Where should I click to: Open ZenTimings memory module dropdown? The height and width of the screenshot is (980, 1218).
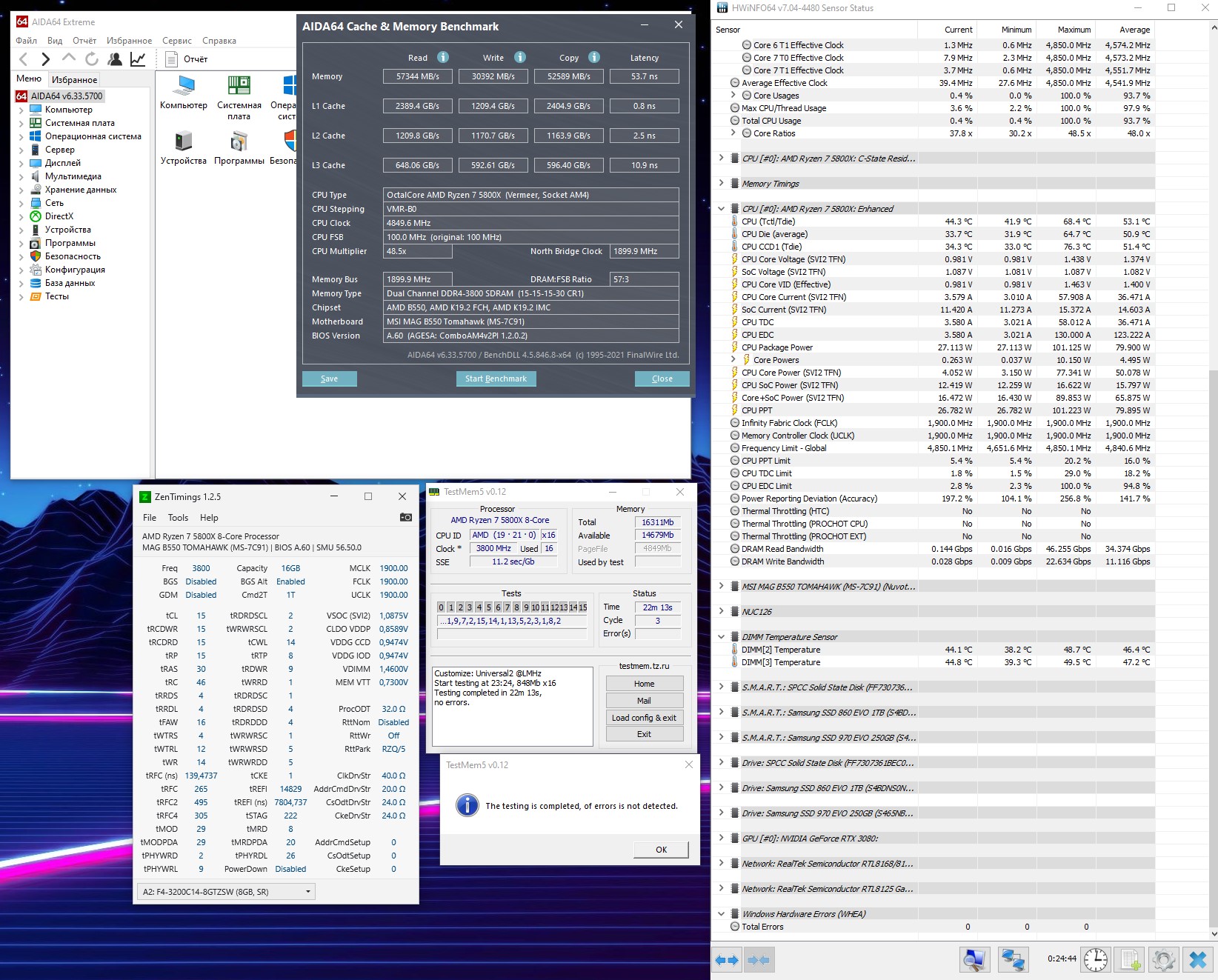227,892
